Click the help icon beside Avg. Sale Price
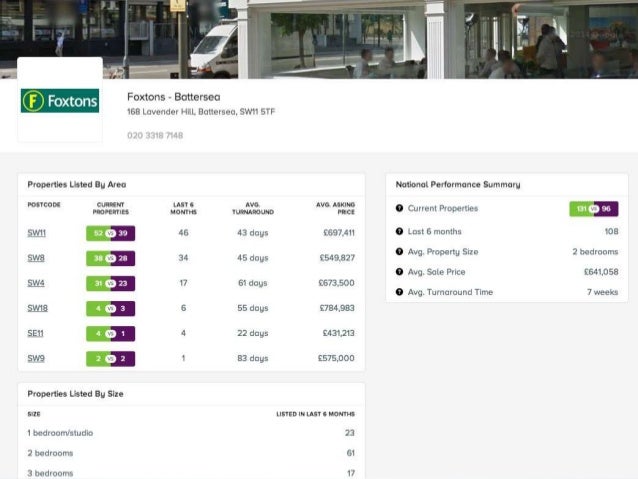 point(399,272)
